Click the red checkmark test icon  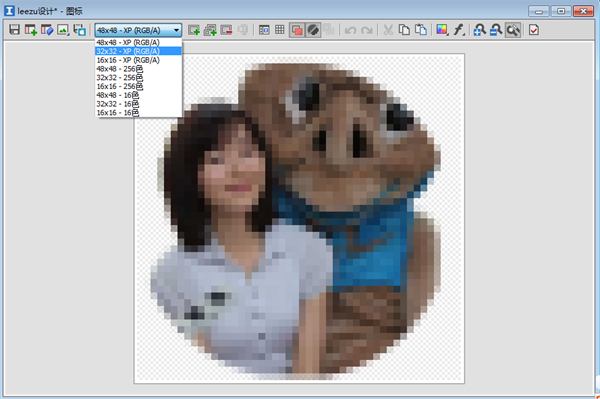[x=534, y=30]
